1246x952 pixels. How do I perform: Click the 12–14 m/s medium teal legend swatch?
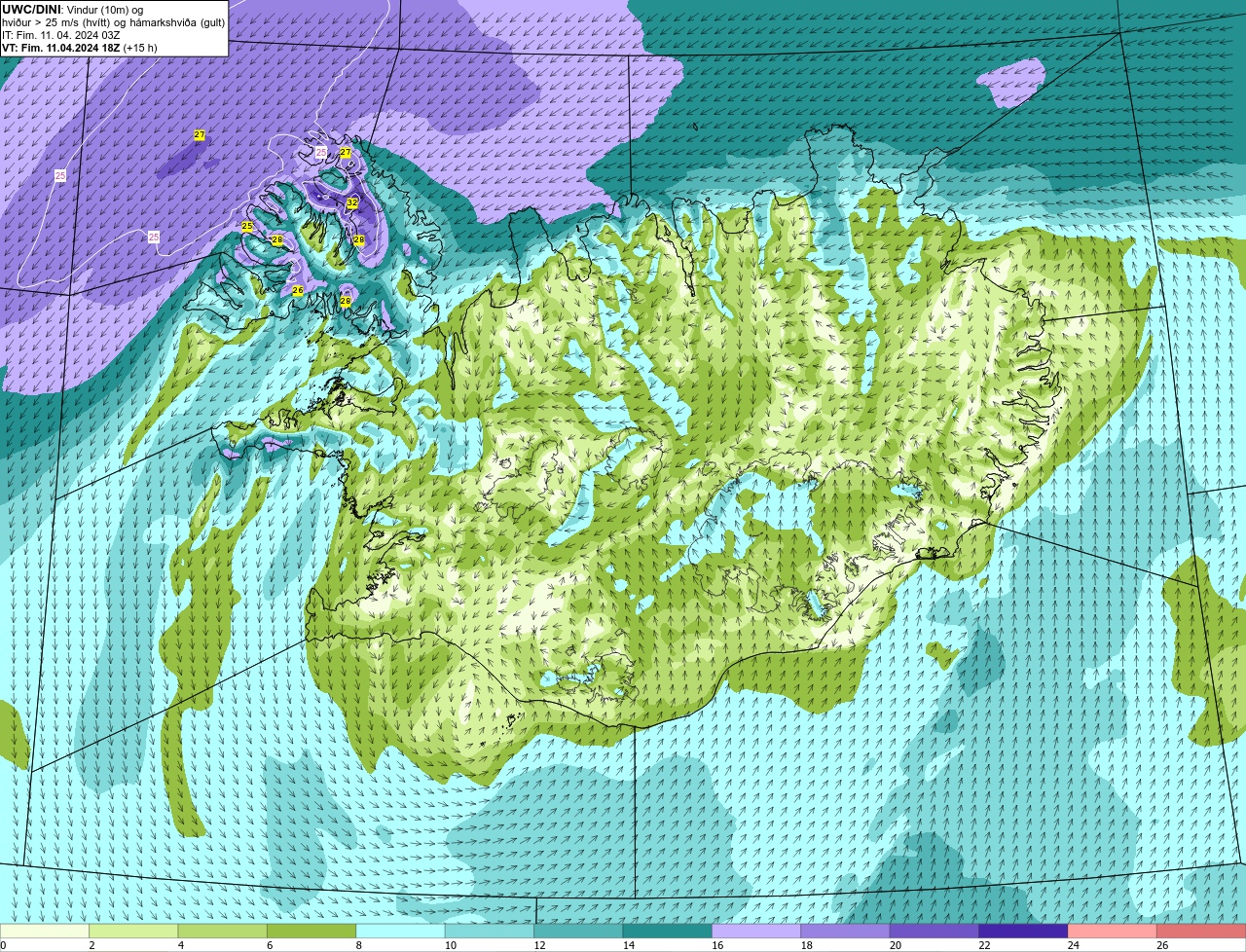tap(579, 931)
